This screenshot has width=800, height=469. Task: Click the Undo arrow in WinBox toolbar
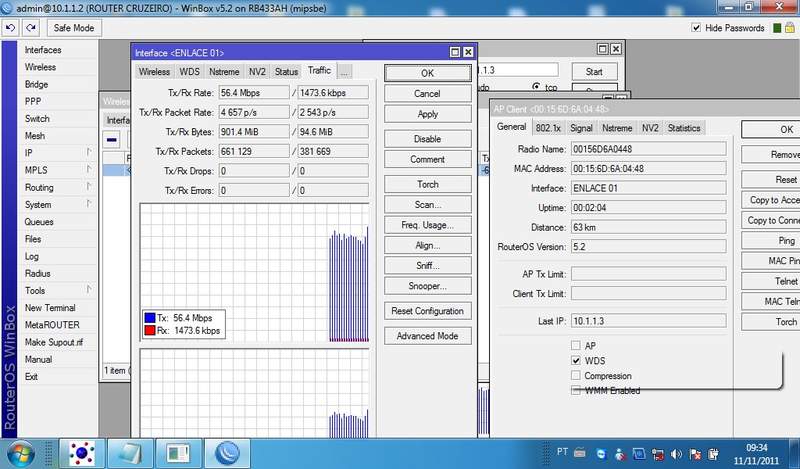[x=10, y=28]
